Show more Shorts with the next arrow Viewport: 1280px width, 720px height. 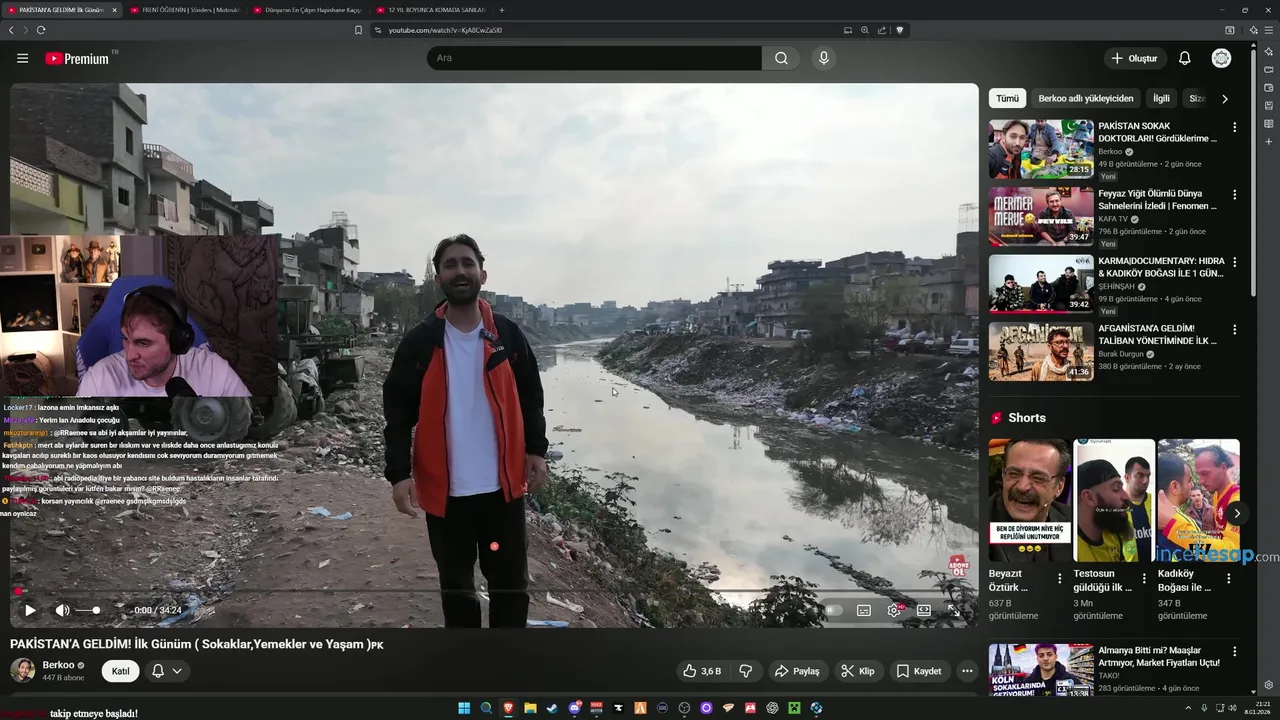[x=1237, y=513]
